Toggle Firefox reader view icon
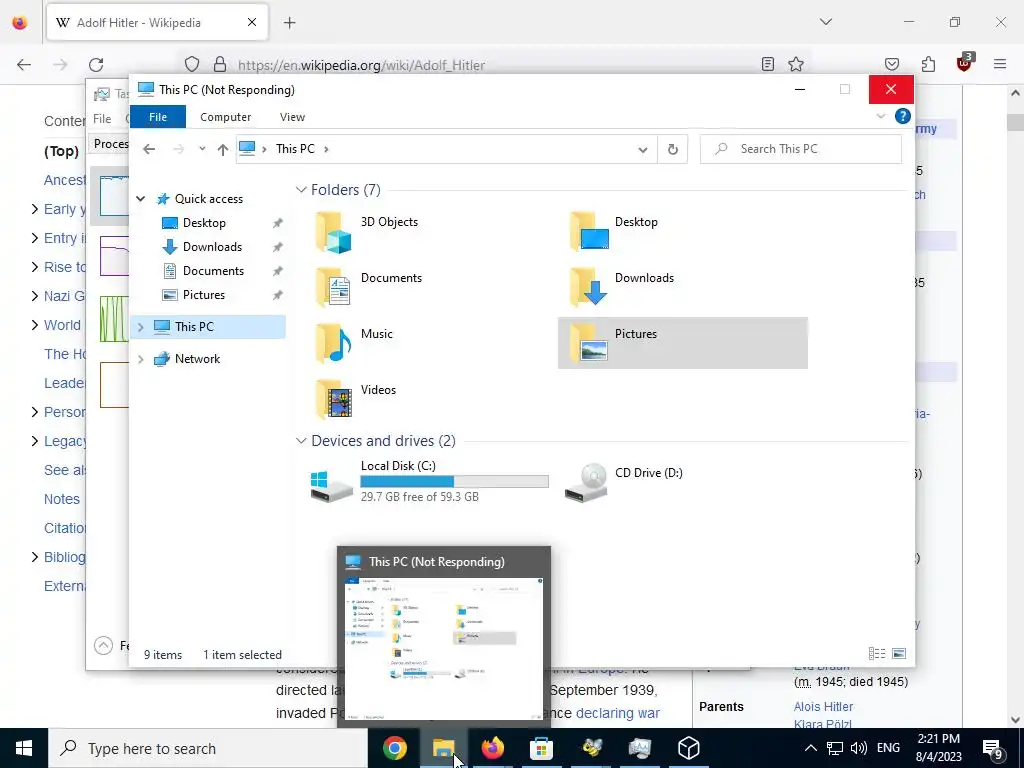The width and height of the screenshot is (1024, 768). pos(768,64)
